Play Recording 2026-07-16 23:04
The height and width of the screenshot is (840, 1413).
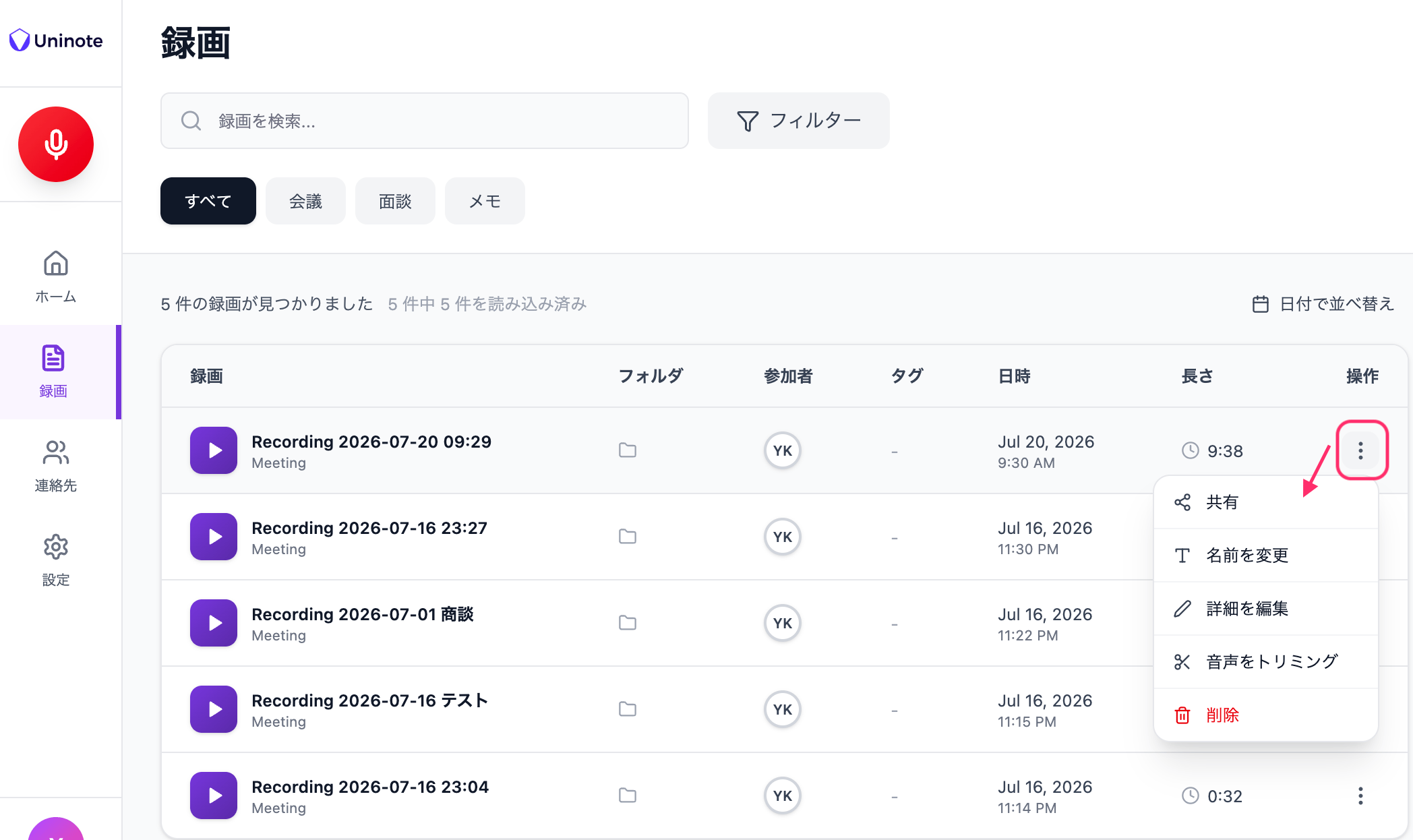[x=214, y=796]
